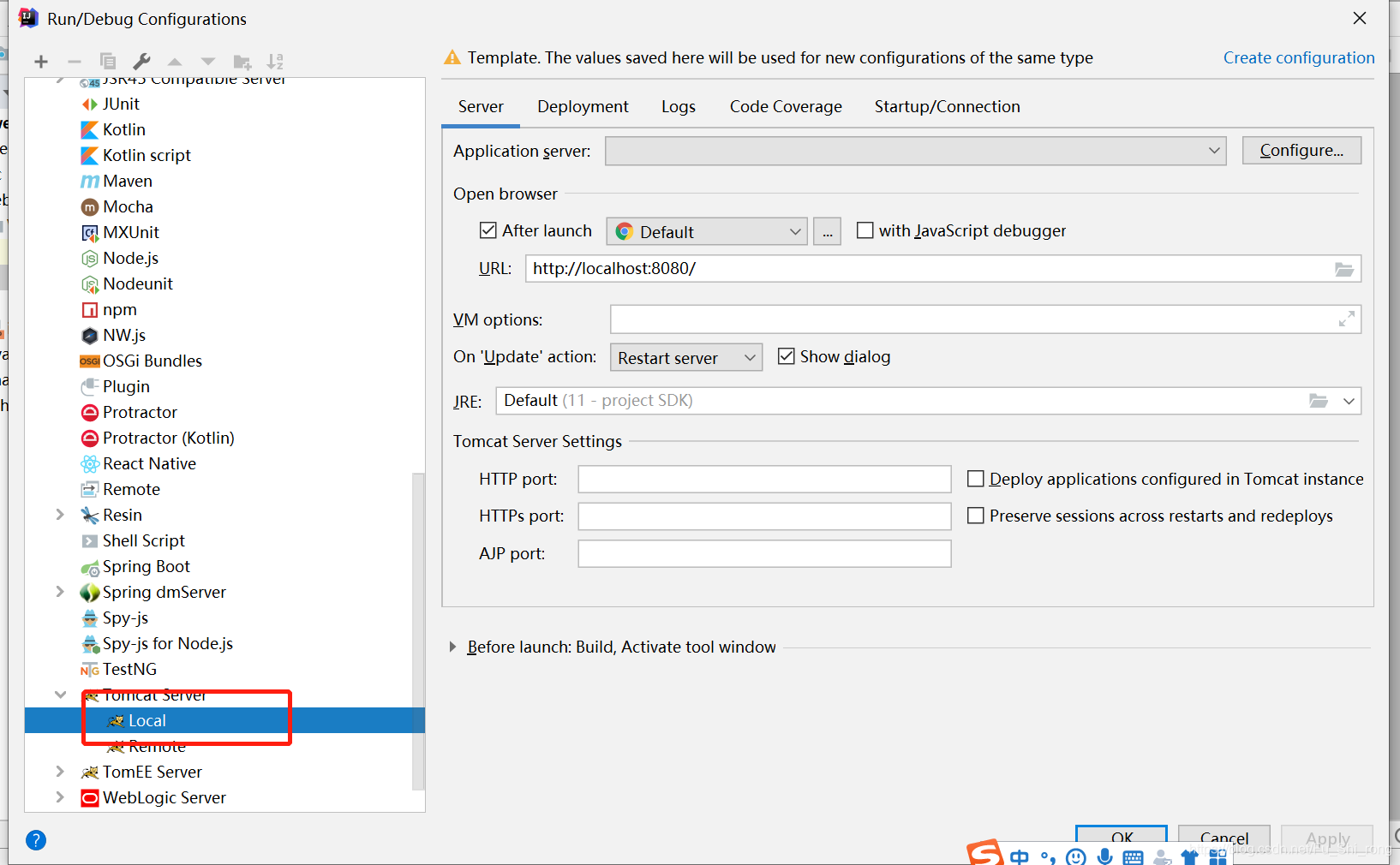Click the Create configuration link

pos(1299,57)
